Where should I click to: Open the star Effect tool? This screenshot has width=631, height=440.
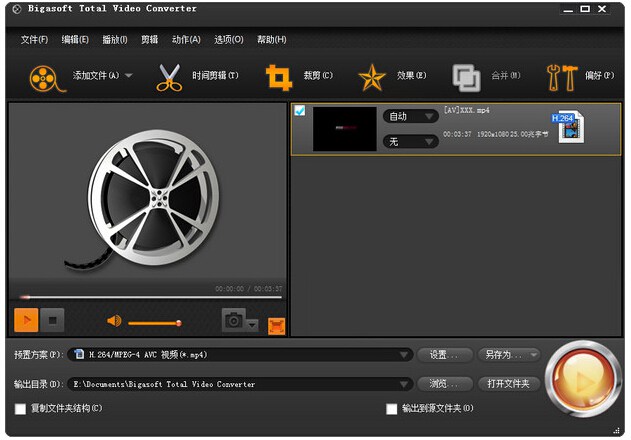click(372, 77)
